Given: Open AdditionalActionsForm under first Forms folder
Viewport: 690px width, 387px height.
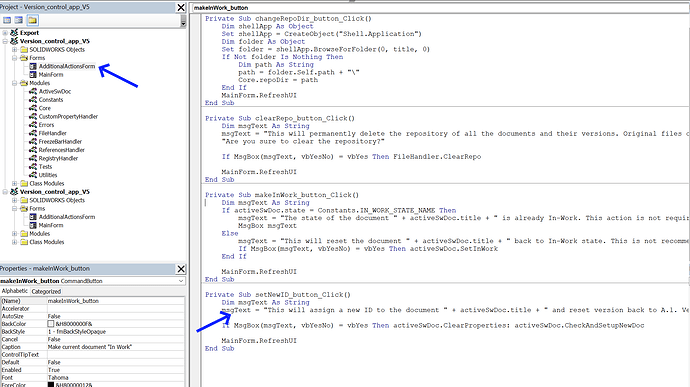Looking at the screenshot, I should pyautogui.click(x=67, y=66).
